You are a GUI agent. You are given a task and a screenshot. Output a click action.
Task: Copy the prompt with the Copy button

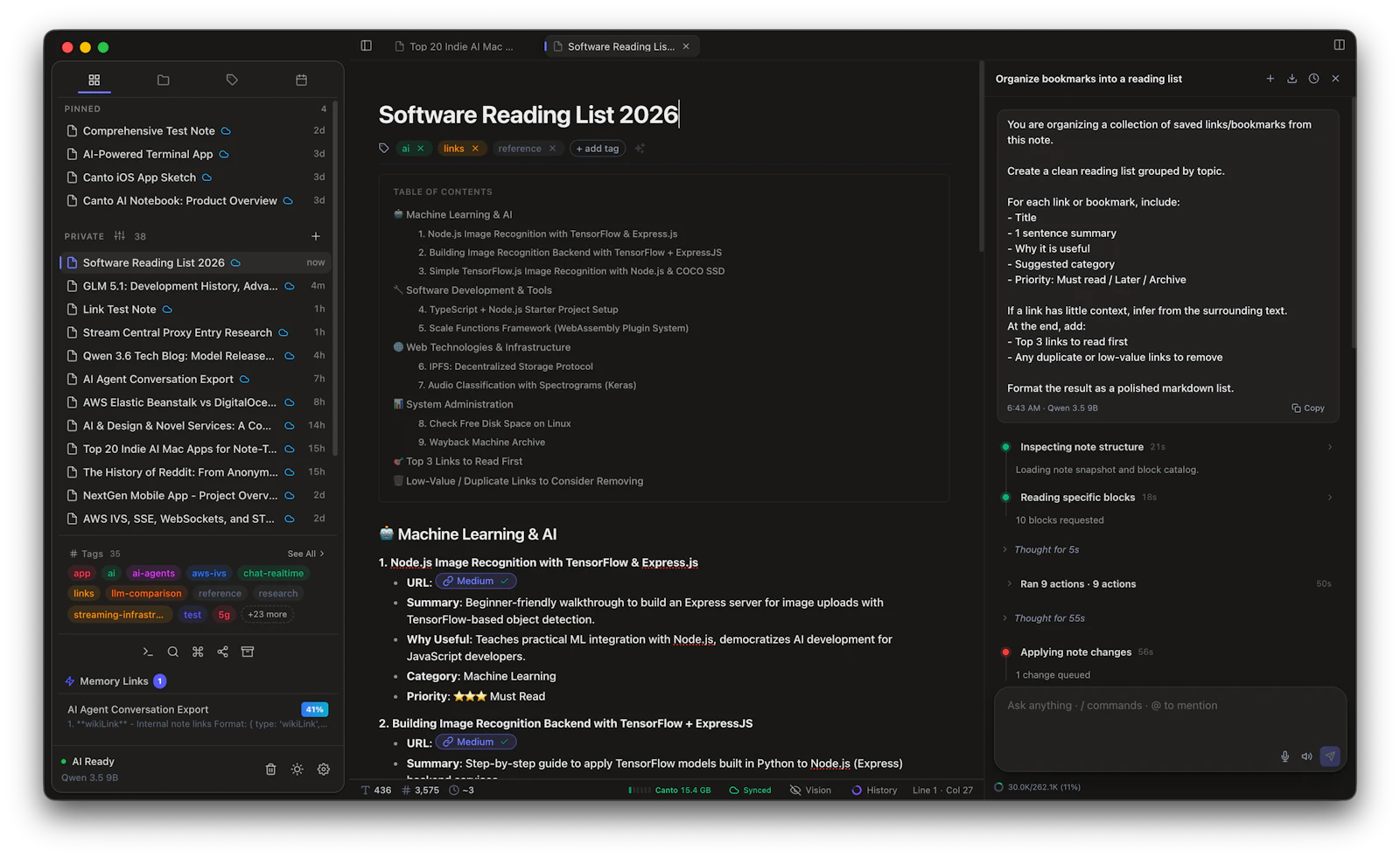tap(1308, 408)
